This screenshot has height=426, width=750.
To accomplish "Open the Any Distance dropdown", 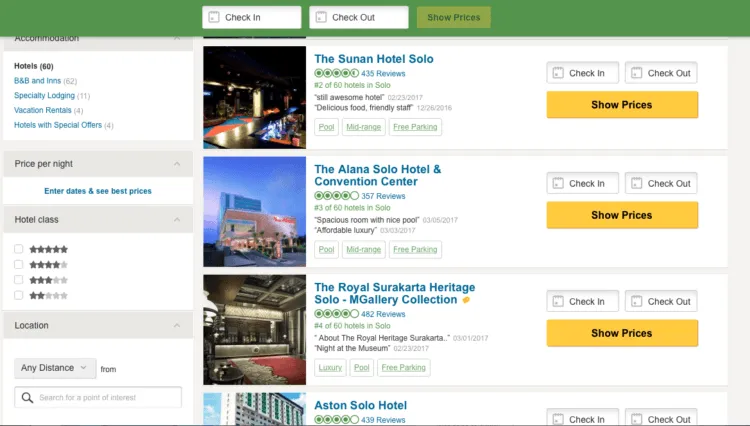I will pos(55,368).
